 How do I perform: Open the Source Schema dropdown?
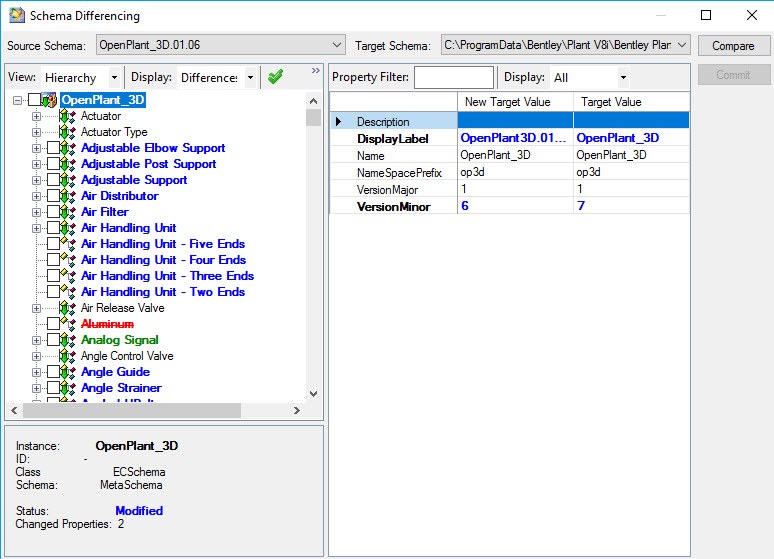tap(337, 45)
